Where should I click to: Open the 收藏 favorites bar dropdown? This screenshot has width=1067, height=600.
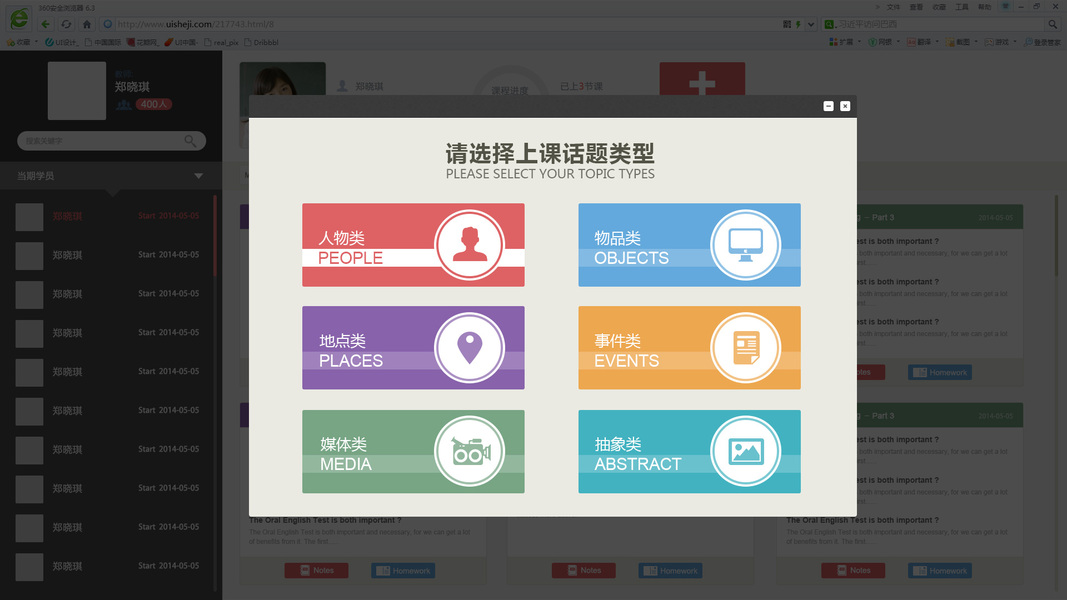pos(22,42)
